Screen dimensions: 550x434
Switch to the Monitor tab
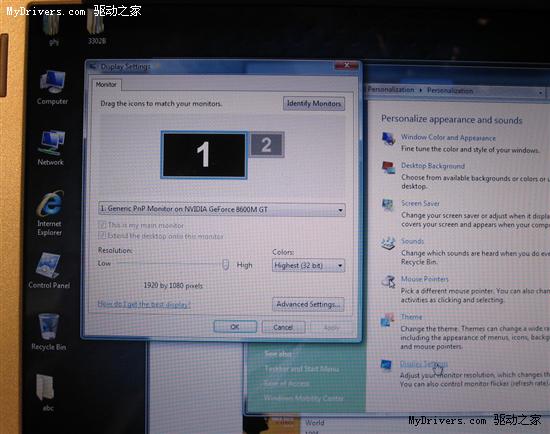click(106, 85)
